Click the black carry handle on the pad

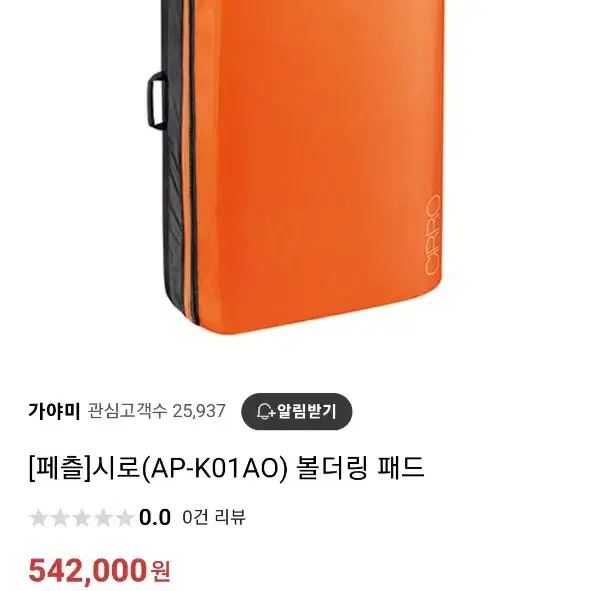[x=157, y=101]
